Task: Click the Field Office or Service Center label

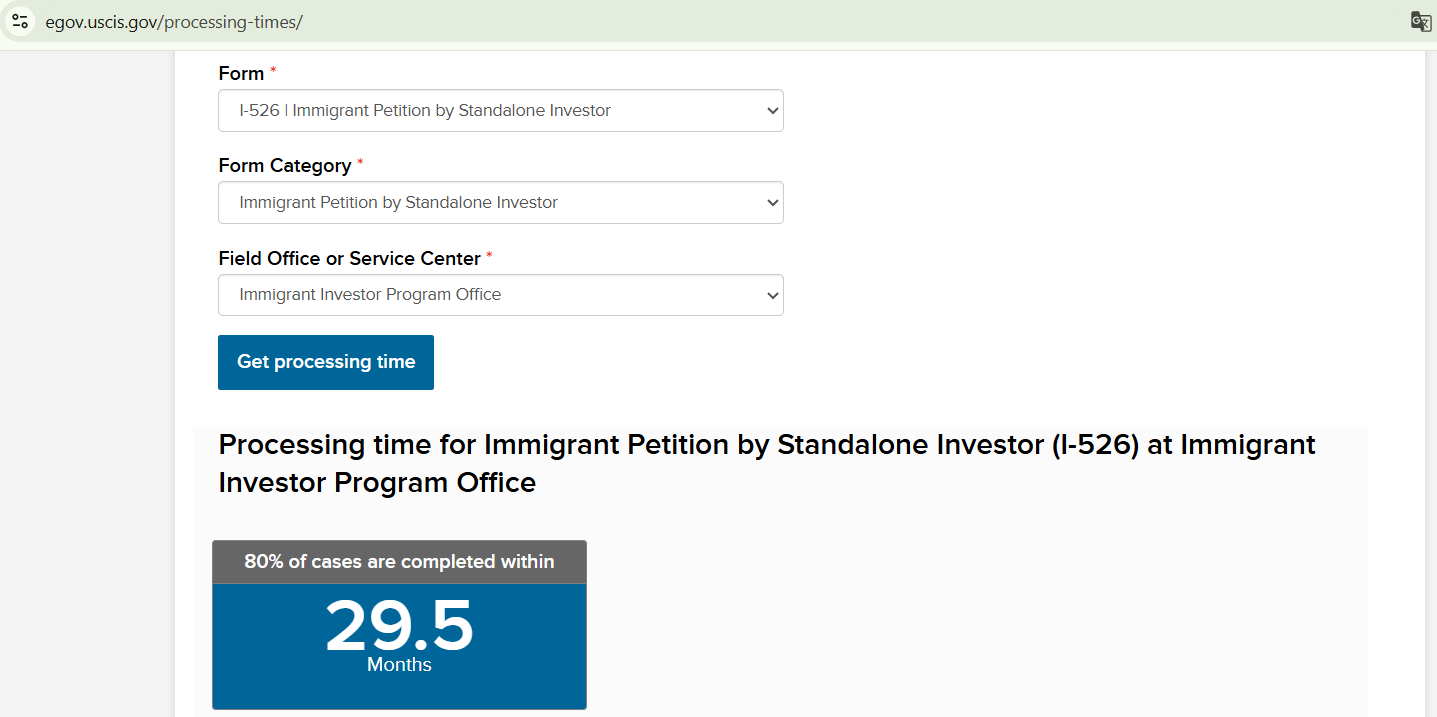Action: pyautogui.click(x=349, y=259)
